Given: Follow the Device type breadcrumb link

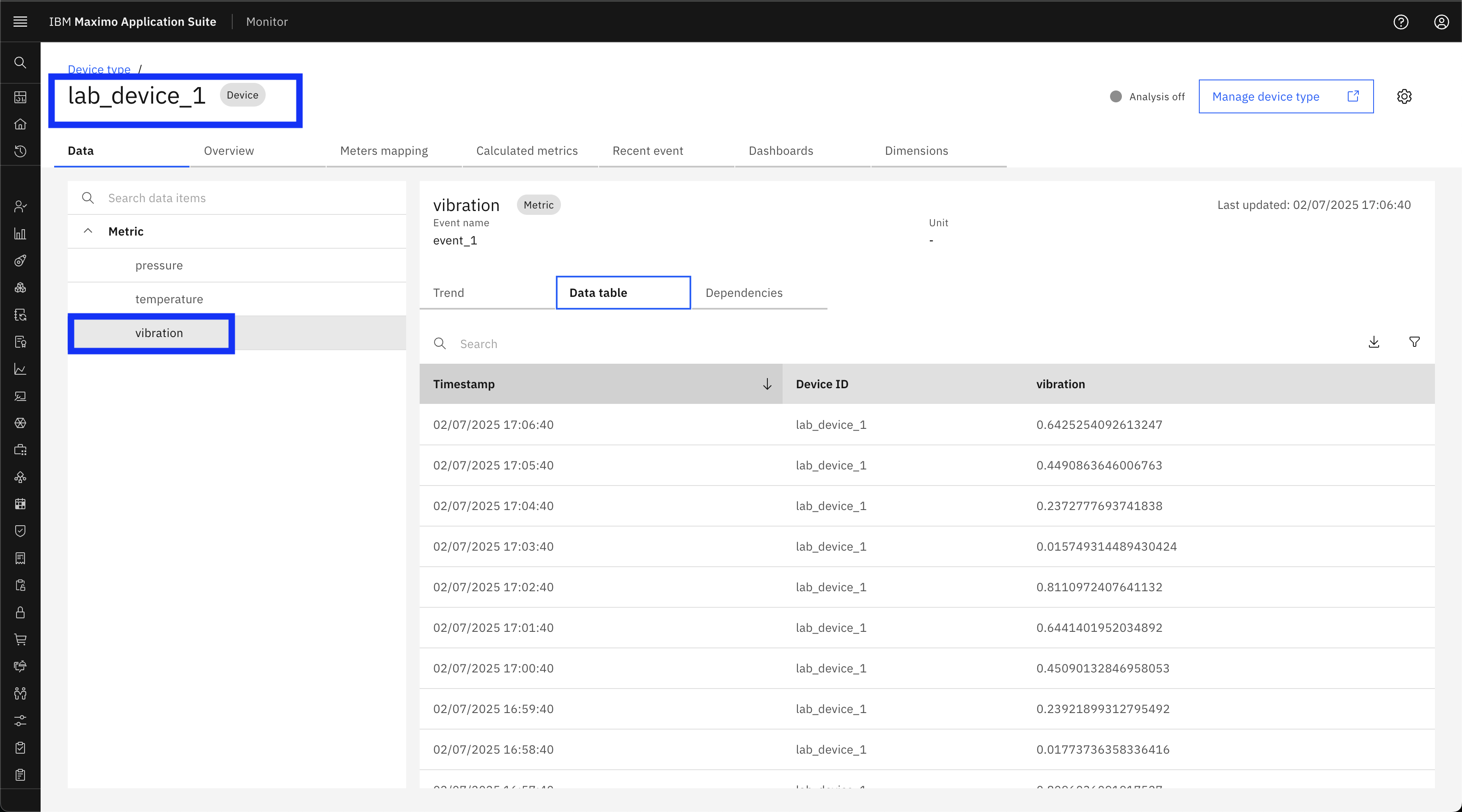Looking at the screenshot, I should point(99,69).
